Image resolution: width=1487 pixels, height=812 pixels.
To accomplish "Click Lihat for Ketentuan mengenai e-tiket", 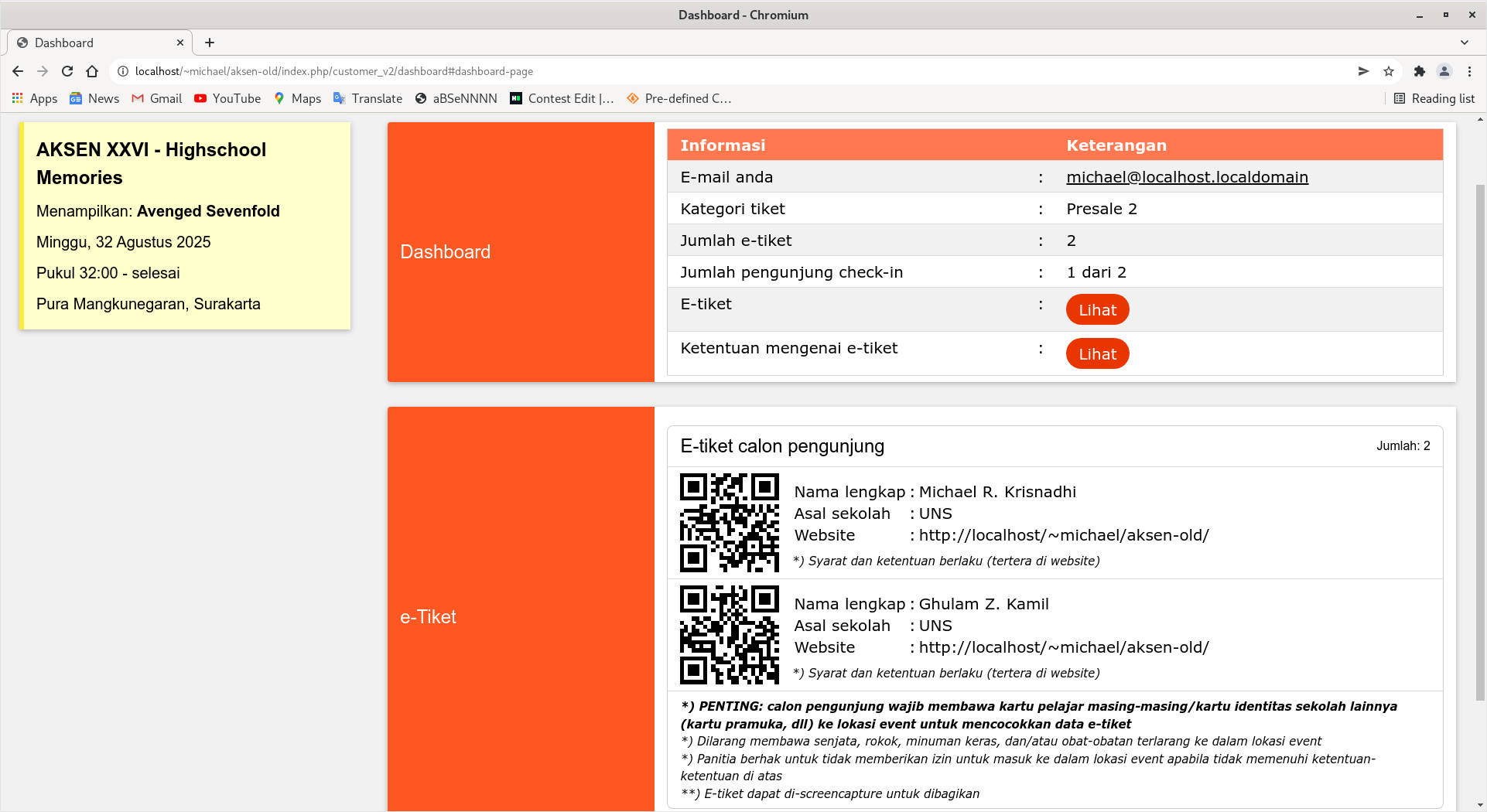I will [1097, 354].
